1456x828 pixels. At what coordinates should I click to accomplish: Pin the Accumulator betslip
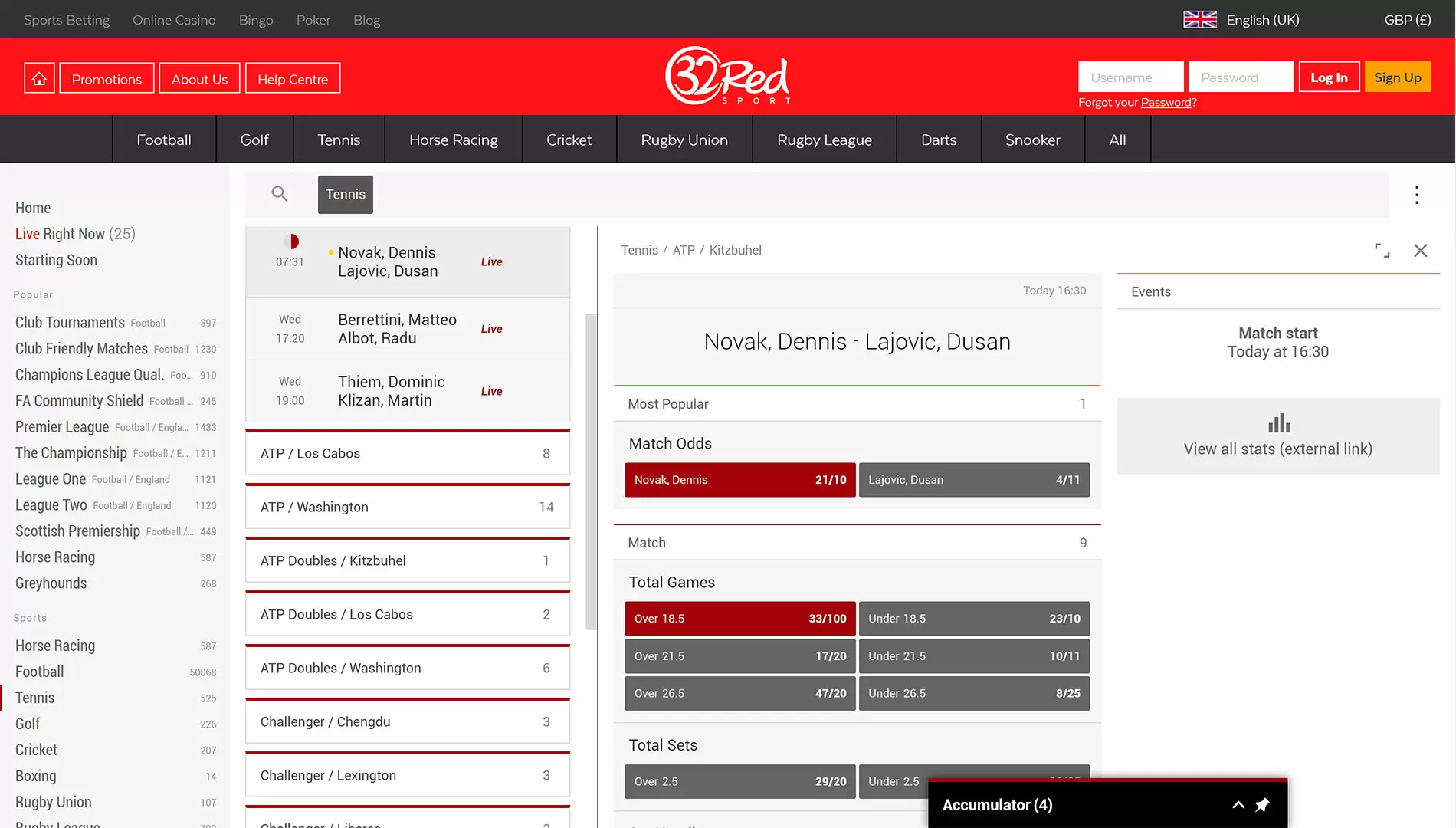(1262, 805)
